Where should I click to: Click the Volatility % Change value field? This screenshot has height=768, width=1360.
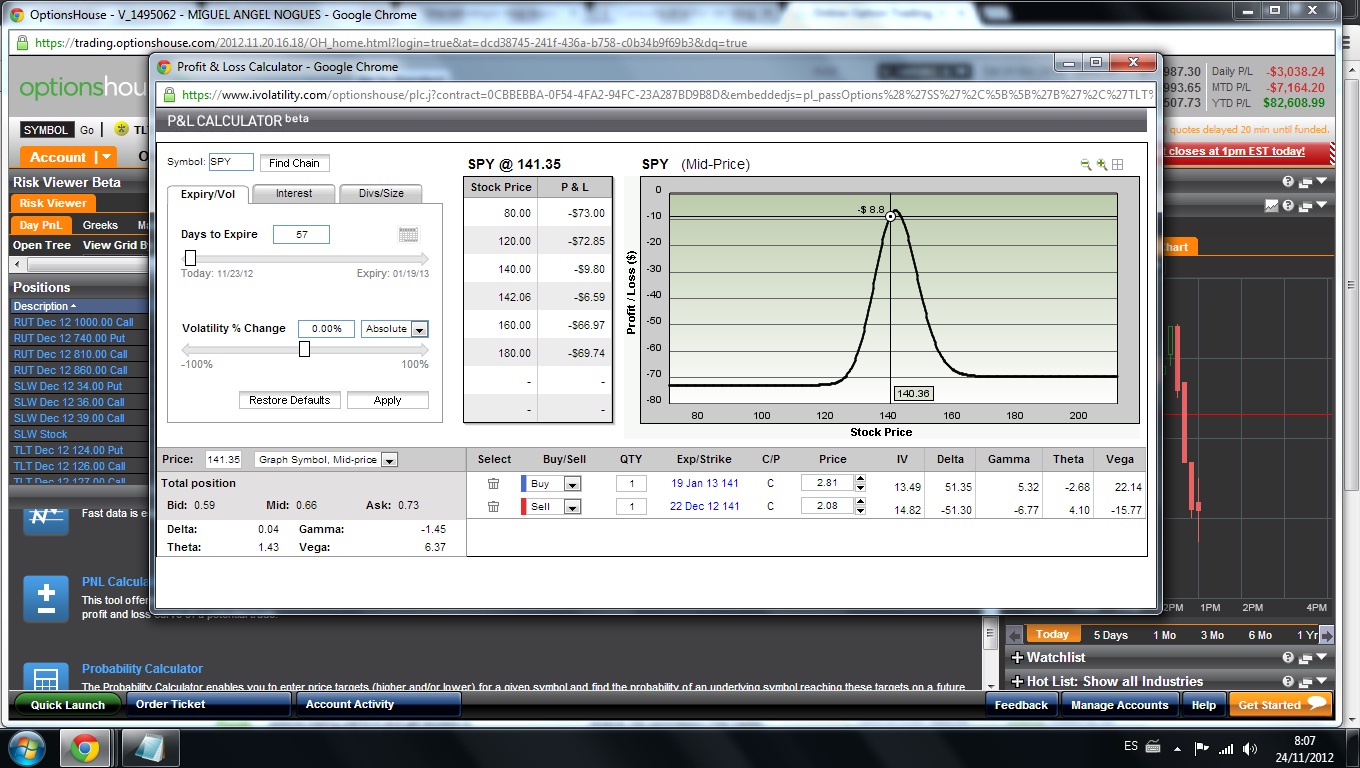pyautogui.click(x=326, y=329)
